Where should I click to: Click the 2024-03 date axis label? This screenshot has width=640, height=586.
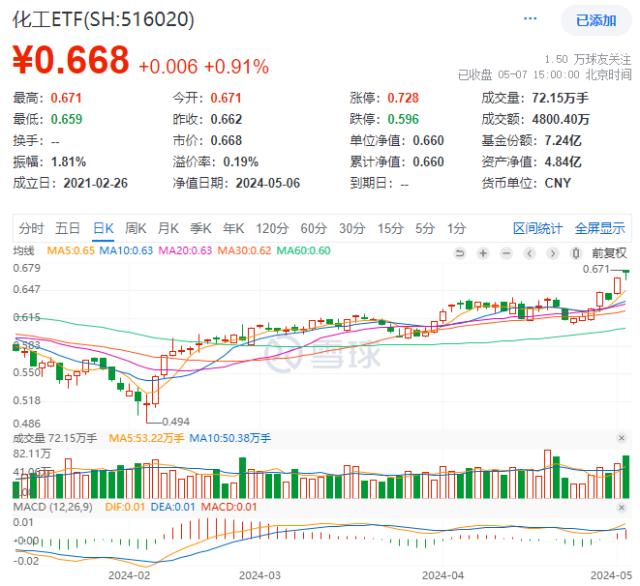(260, 575)
